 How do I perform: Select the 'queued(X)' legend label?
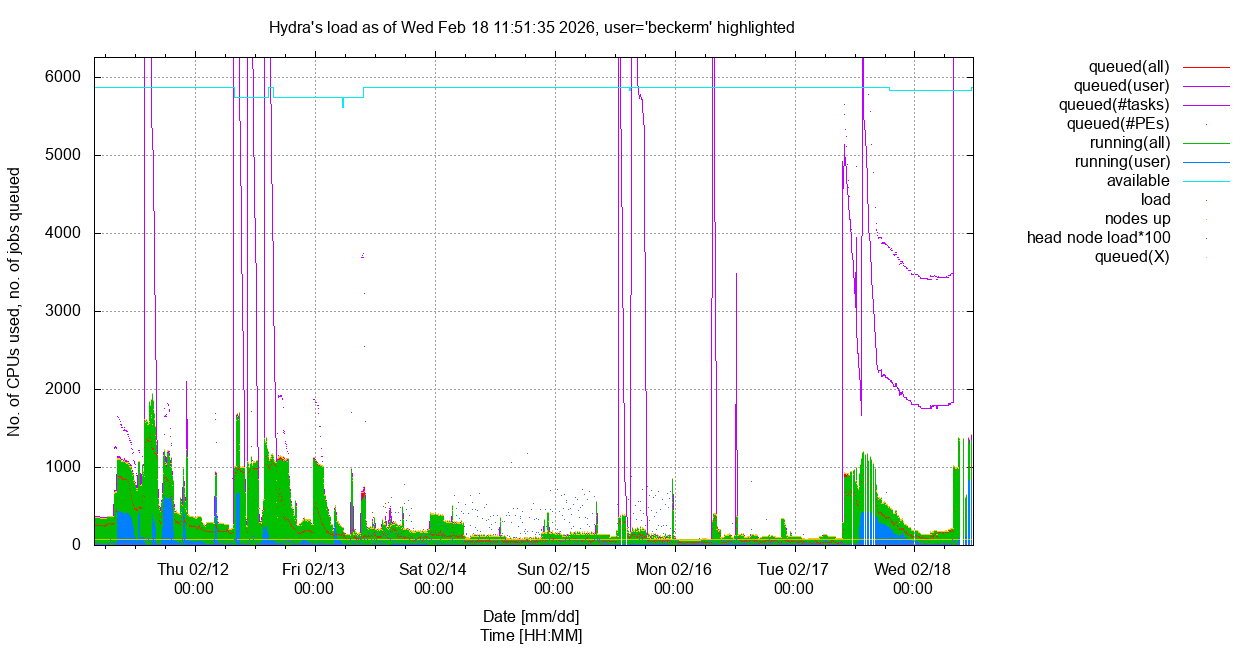(x=1132, y=257)
